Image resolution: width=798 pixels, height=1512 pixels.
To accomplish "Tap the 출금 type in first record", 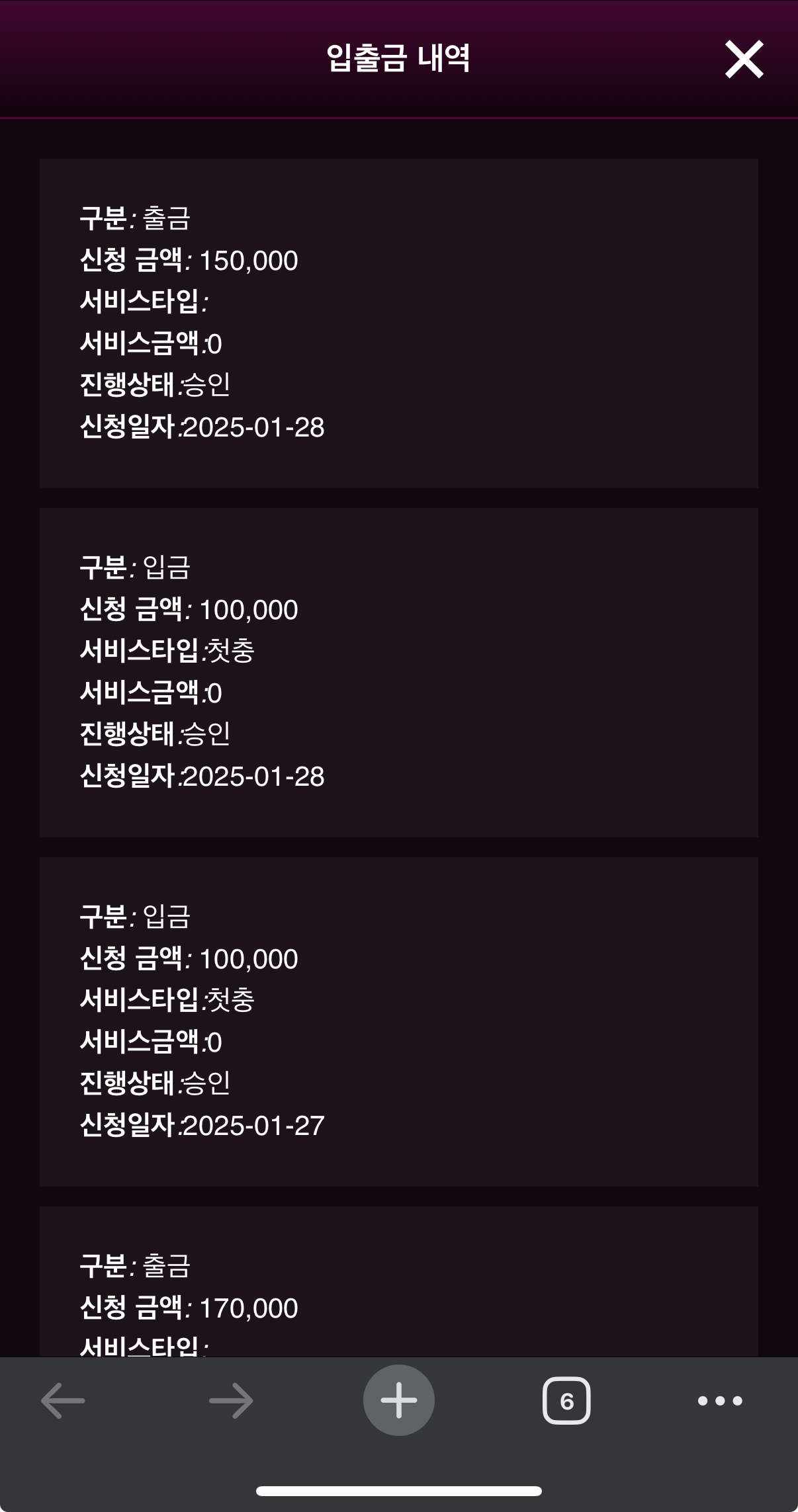I will click(x=167, y=218).
